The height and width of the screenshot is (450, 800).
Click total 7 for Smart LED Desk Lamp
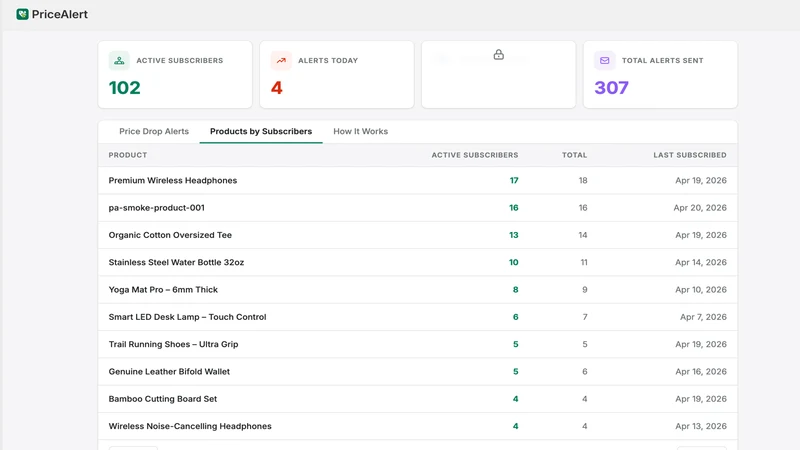point(585,317)
